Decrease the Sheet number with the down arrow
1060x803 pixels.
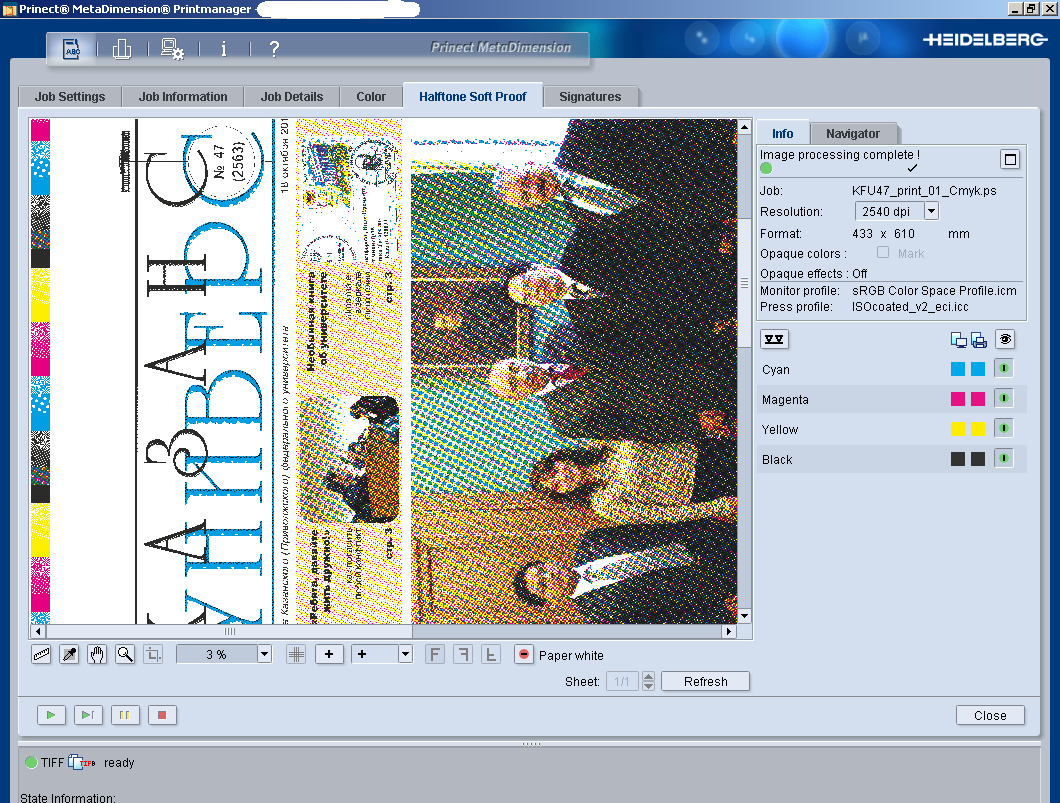click(x=648, y=686)
